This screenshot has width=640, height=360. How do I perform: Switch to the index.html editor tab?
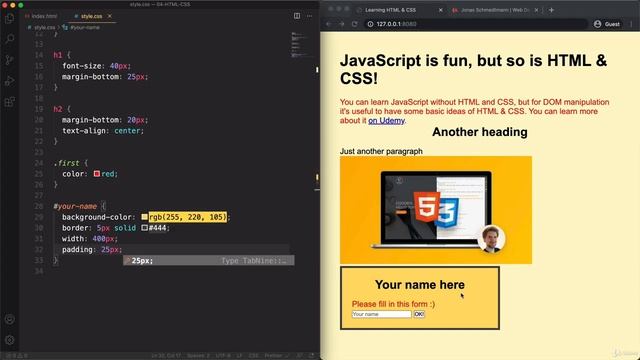click(41, 16)
